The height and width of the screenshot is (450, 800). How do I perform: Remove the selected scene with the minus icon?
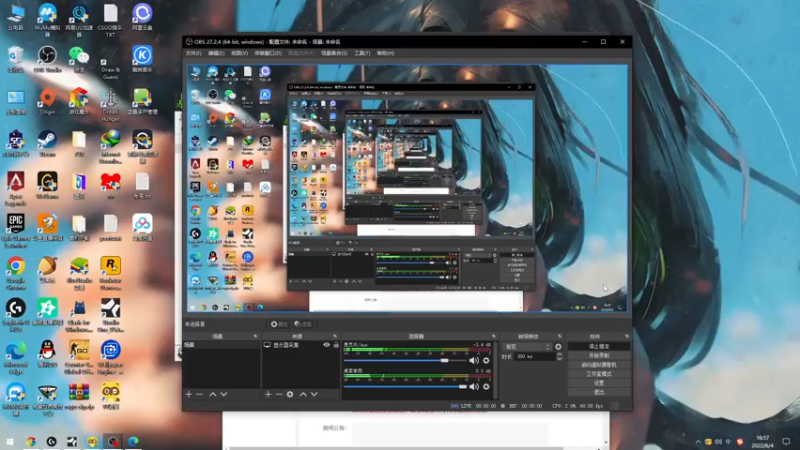(199, 394)
